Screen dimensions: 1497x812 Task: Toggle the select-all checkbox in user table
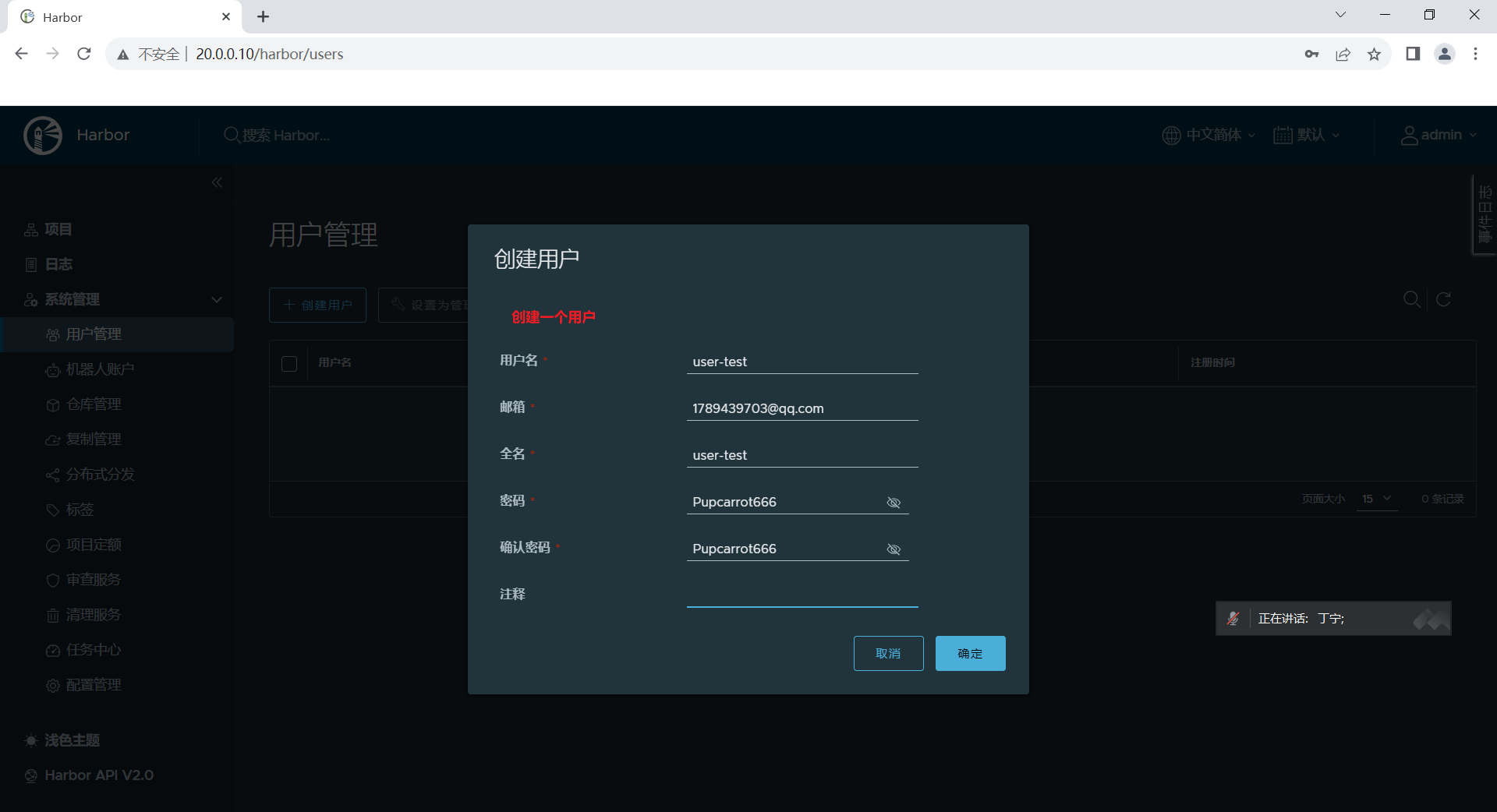click(x=289, y=363)
